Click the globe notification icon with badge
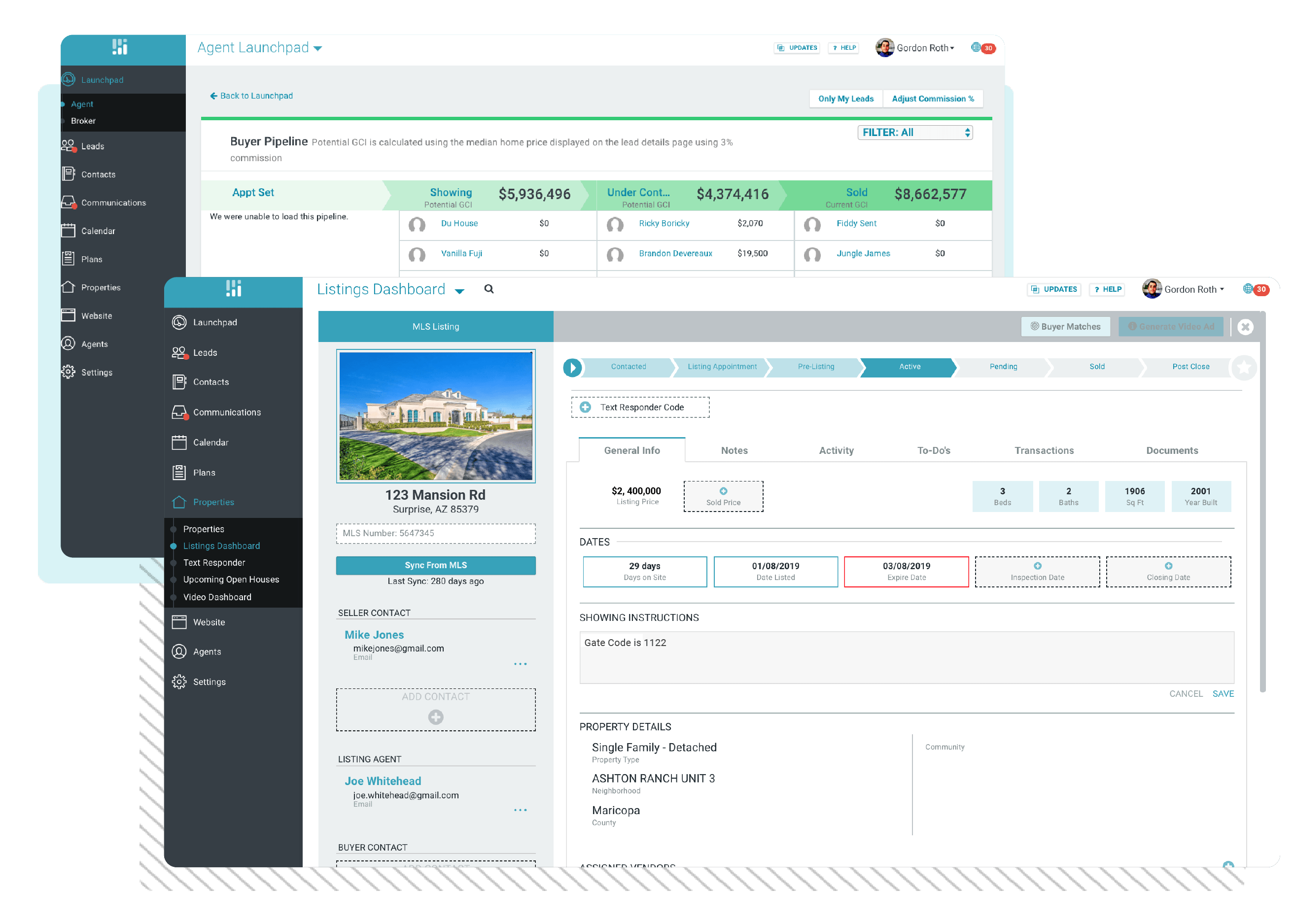 coord(1248,289)
